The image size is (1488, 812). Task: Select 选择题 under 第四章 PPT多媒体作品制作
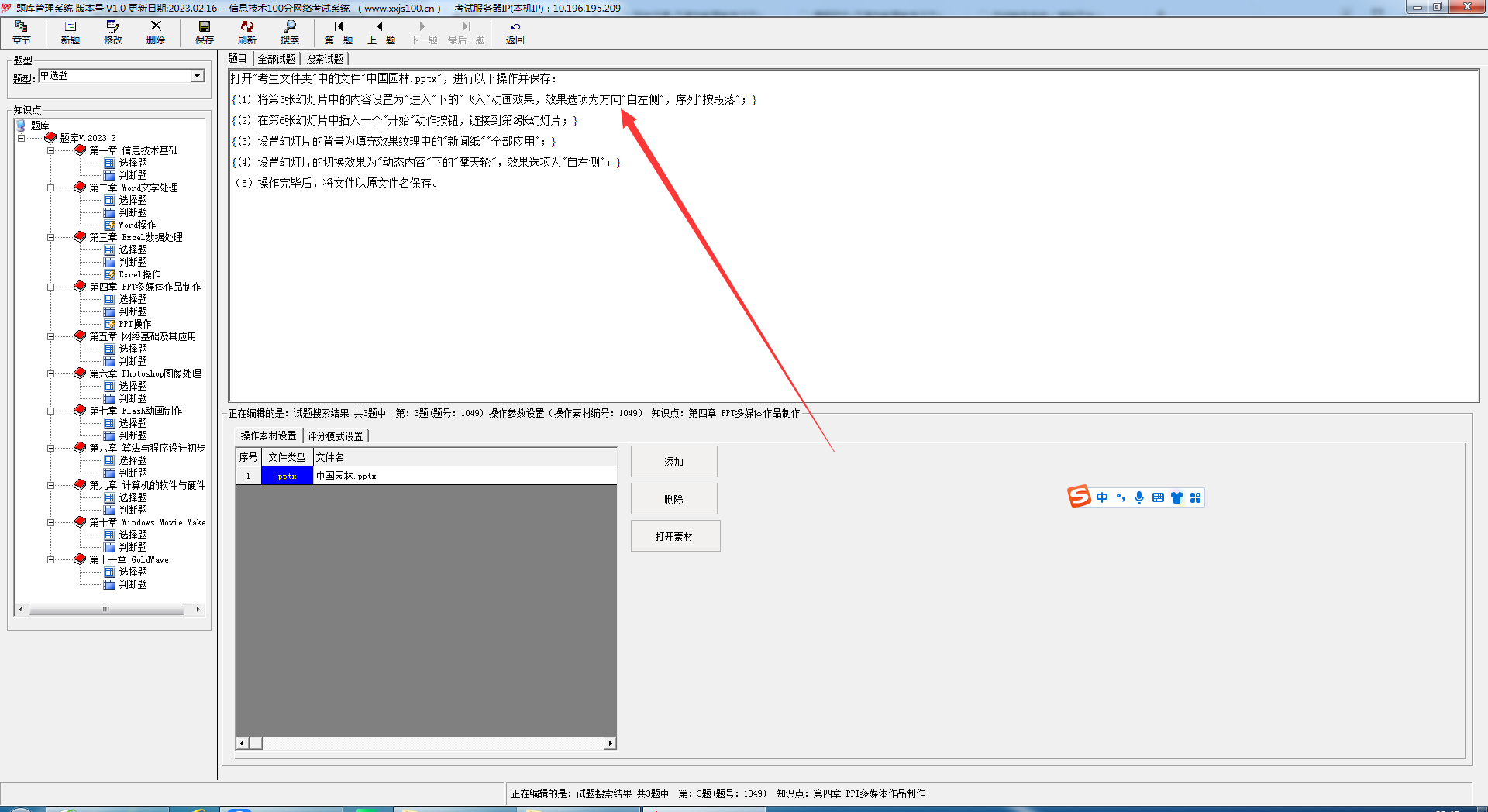pyautogui.click(x=133, y=299)
